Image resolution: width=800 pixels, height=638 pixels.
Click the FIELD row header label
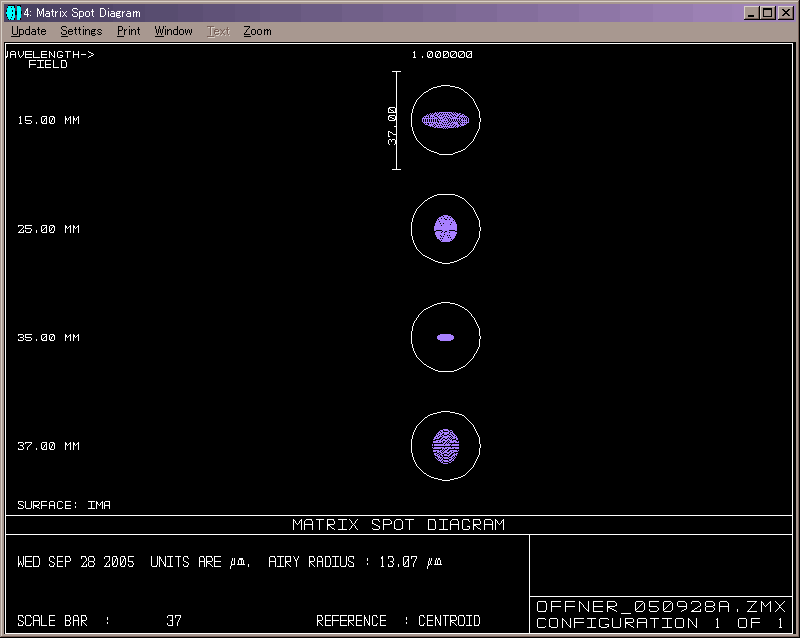pos(47,64)
